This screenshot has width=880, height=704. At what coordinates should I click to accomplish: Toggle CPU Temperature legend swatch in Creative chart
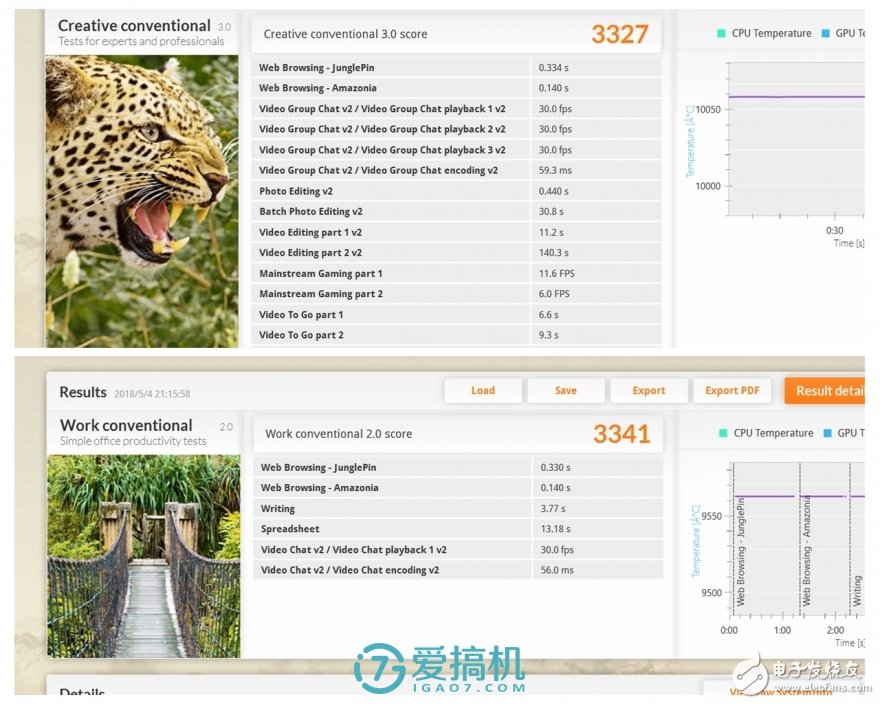pos(721,33)
